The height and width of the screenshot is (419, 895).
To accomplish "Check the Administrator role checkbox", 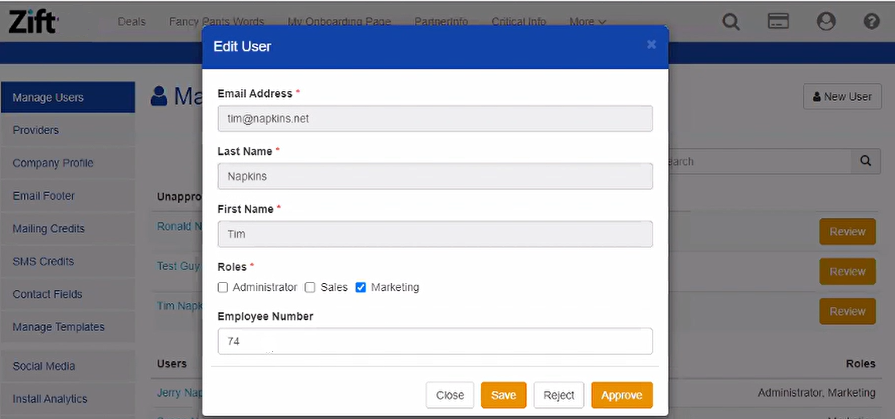I will pyautogui.click(x=223, y=288).
